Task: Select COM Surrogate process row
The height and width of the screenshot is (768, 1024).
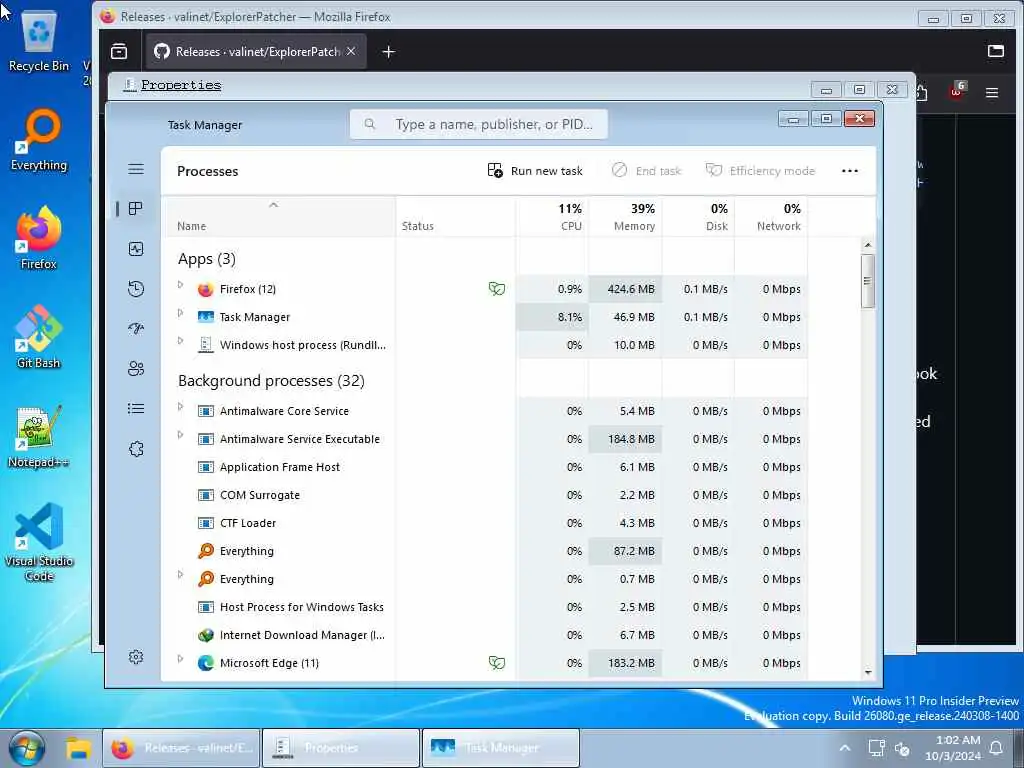Action: (485, 495)
